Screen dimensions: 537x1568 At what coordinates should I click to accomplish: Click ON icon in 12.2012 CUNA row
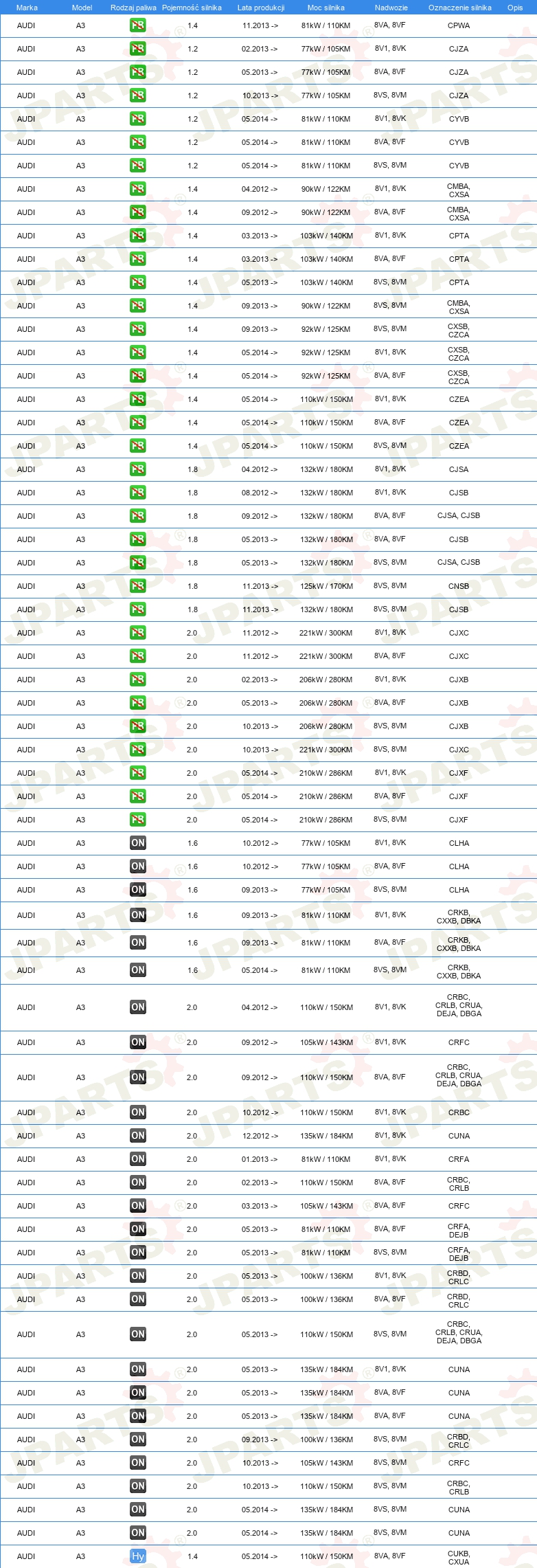137,1136
